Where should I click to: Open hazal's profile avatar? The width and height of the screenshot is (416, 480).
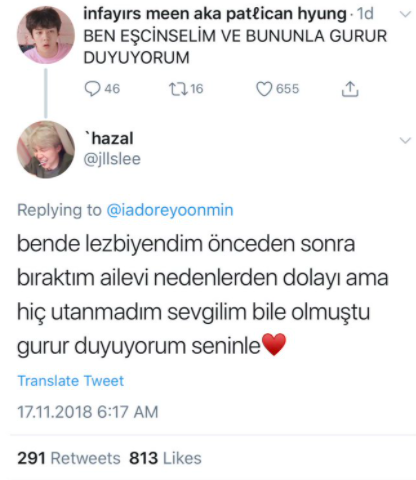pos(46,149)
